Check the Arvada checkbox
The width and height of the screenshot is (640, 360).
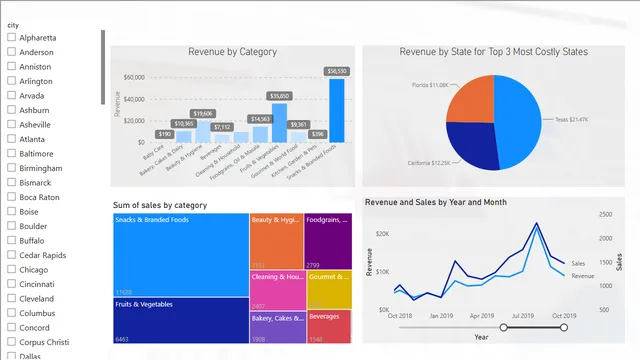click(x=11, y=95)
